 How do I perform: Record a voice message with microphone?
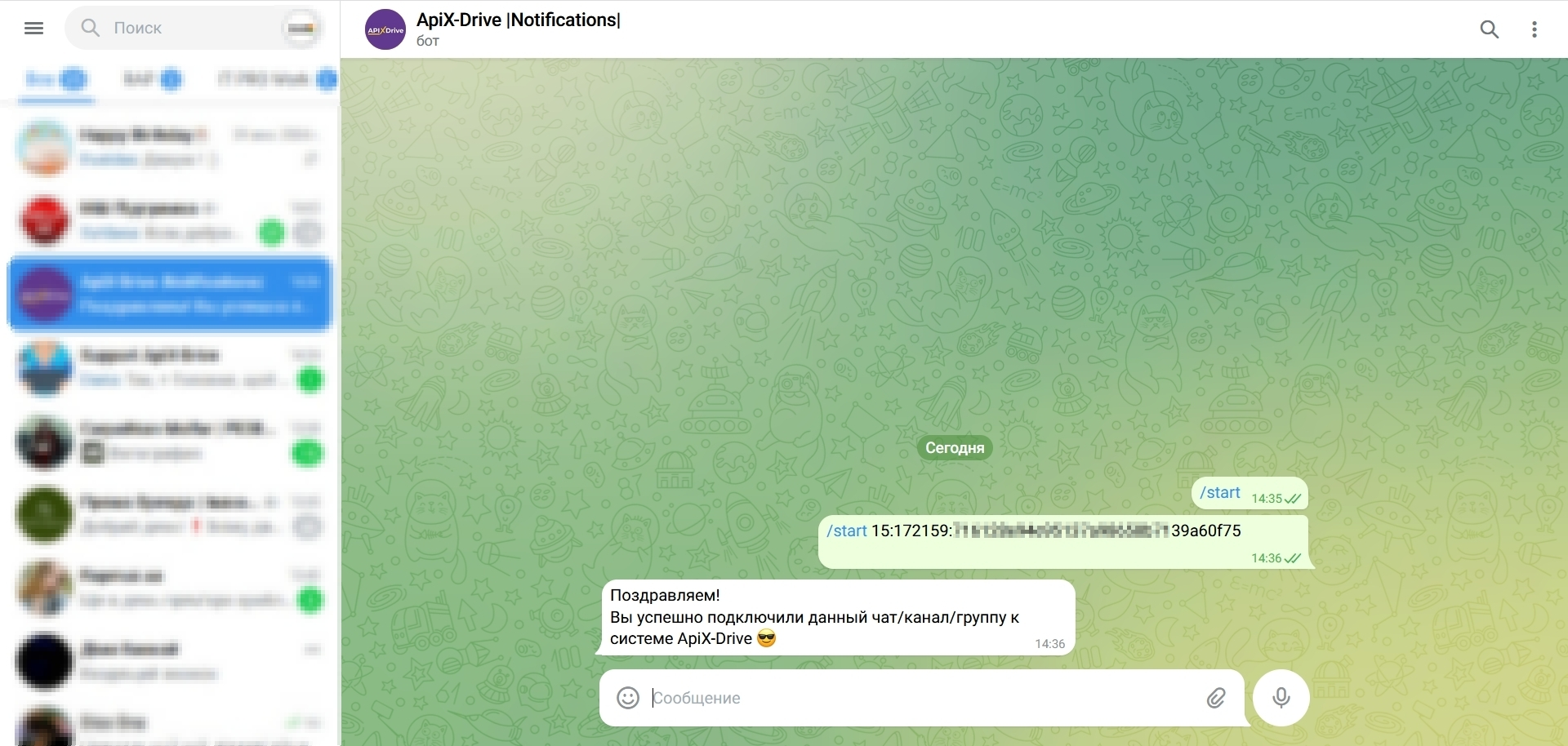pos(1281,698)
